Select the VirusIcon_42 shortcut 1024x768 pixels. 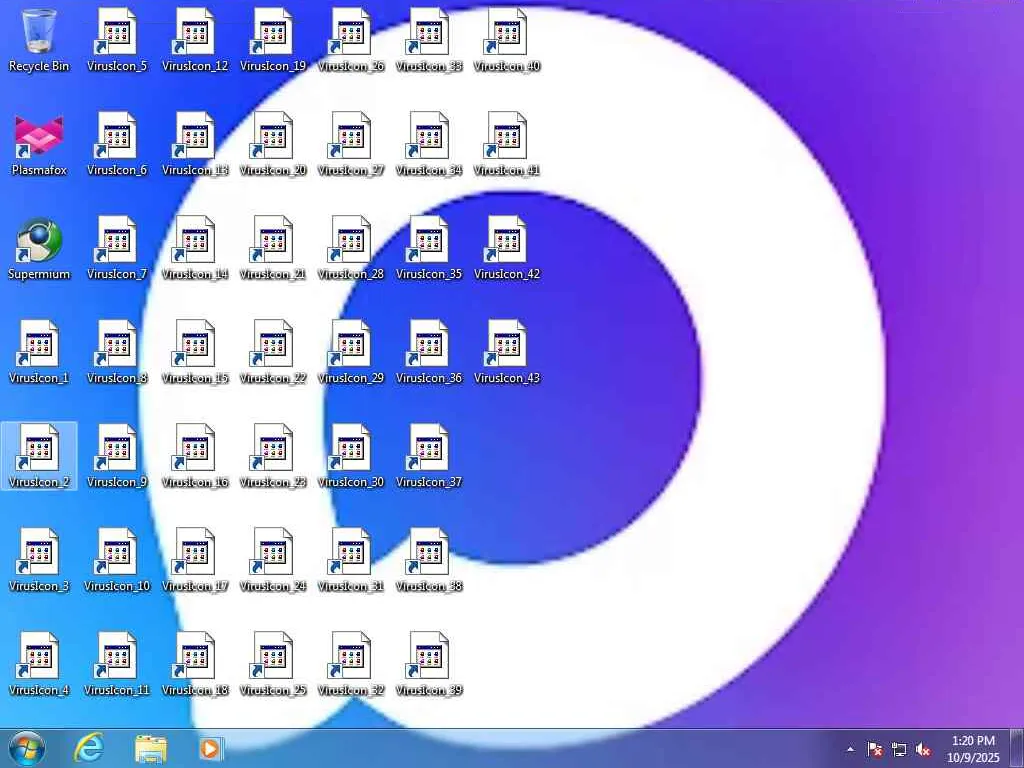(507, 248)
